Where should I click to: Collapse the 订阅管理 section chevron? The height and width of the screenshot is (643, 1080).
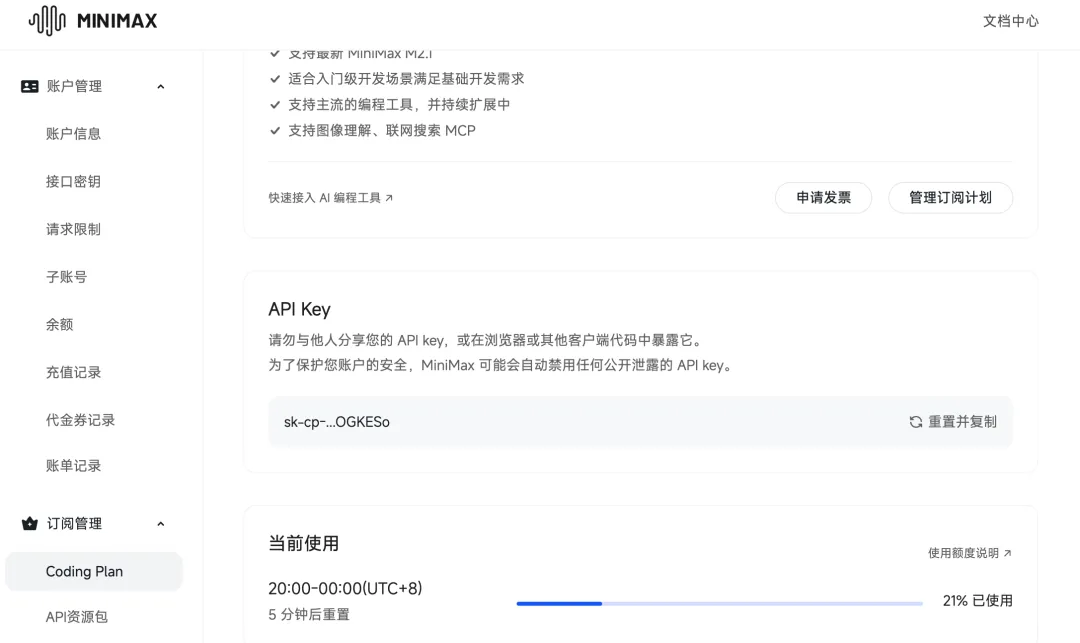[160, 524]
